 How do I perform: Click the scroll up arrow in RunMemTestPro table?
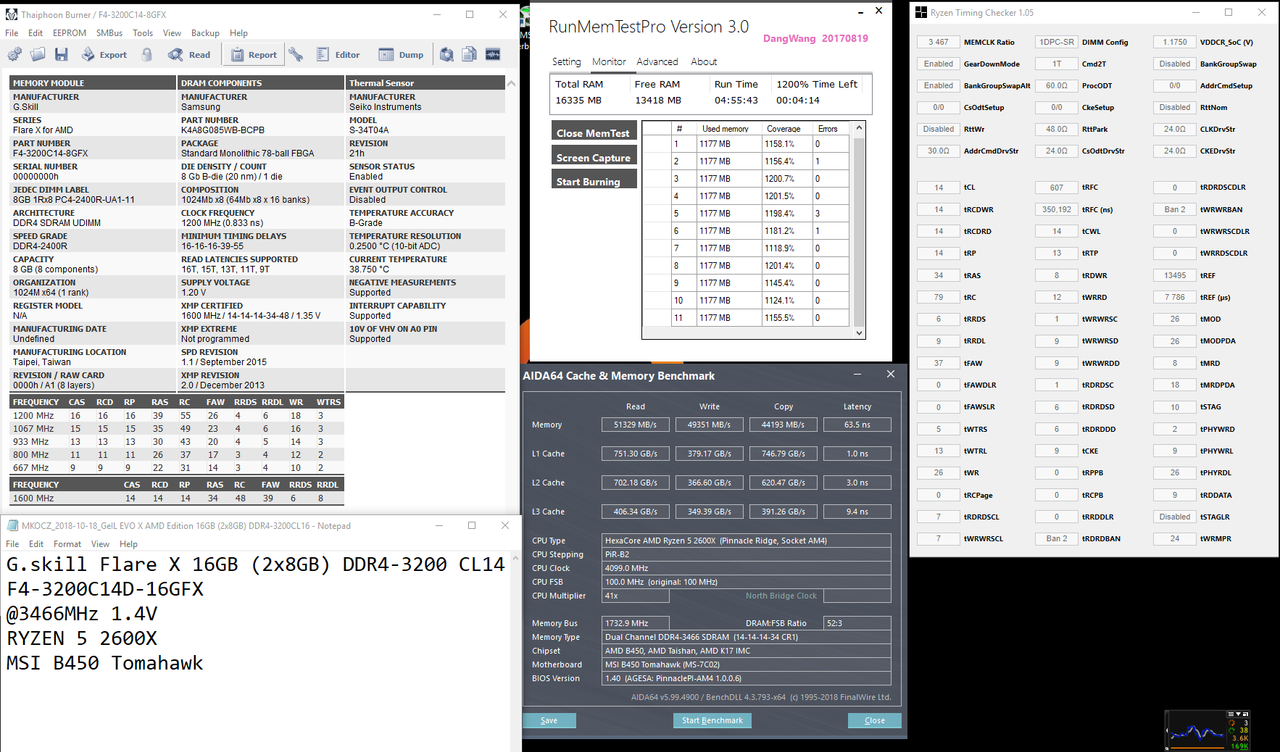(858, 129)
